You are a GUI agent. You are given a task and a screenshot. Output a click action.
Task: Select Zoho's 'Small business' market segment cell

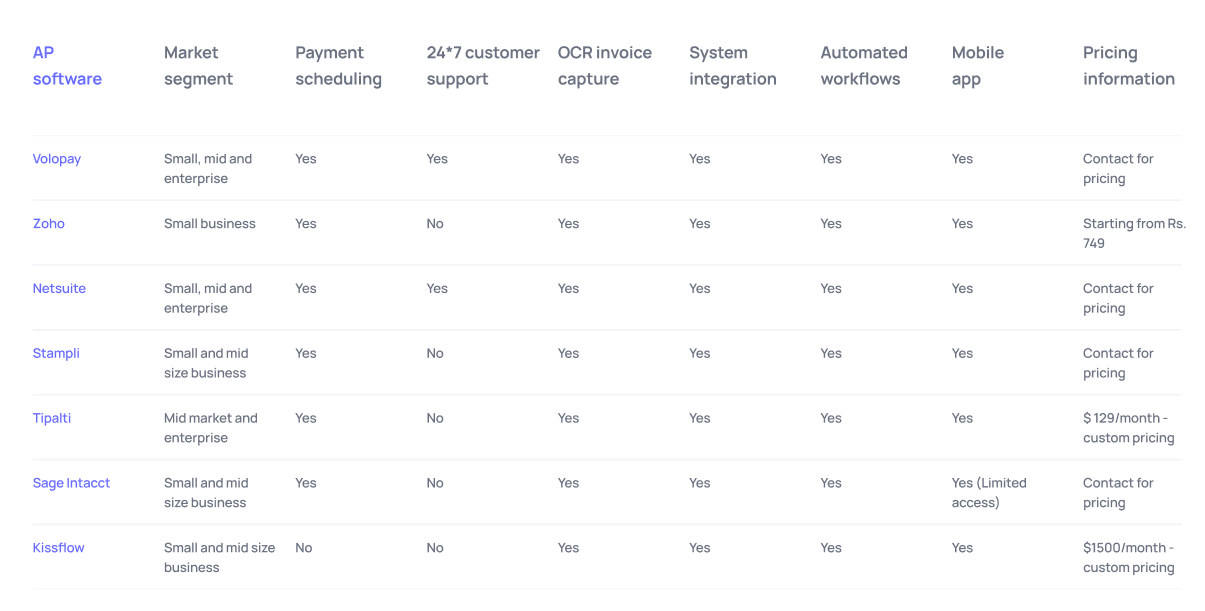click(210, 224)
